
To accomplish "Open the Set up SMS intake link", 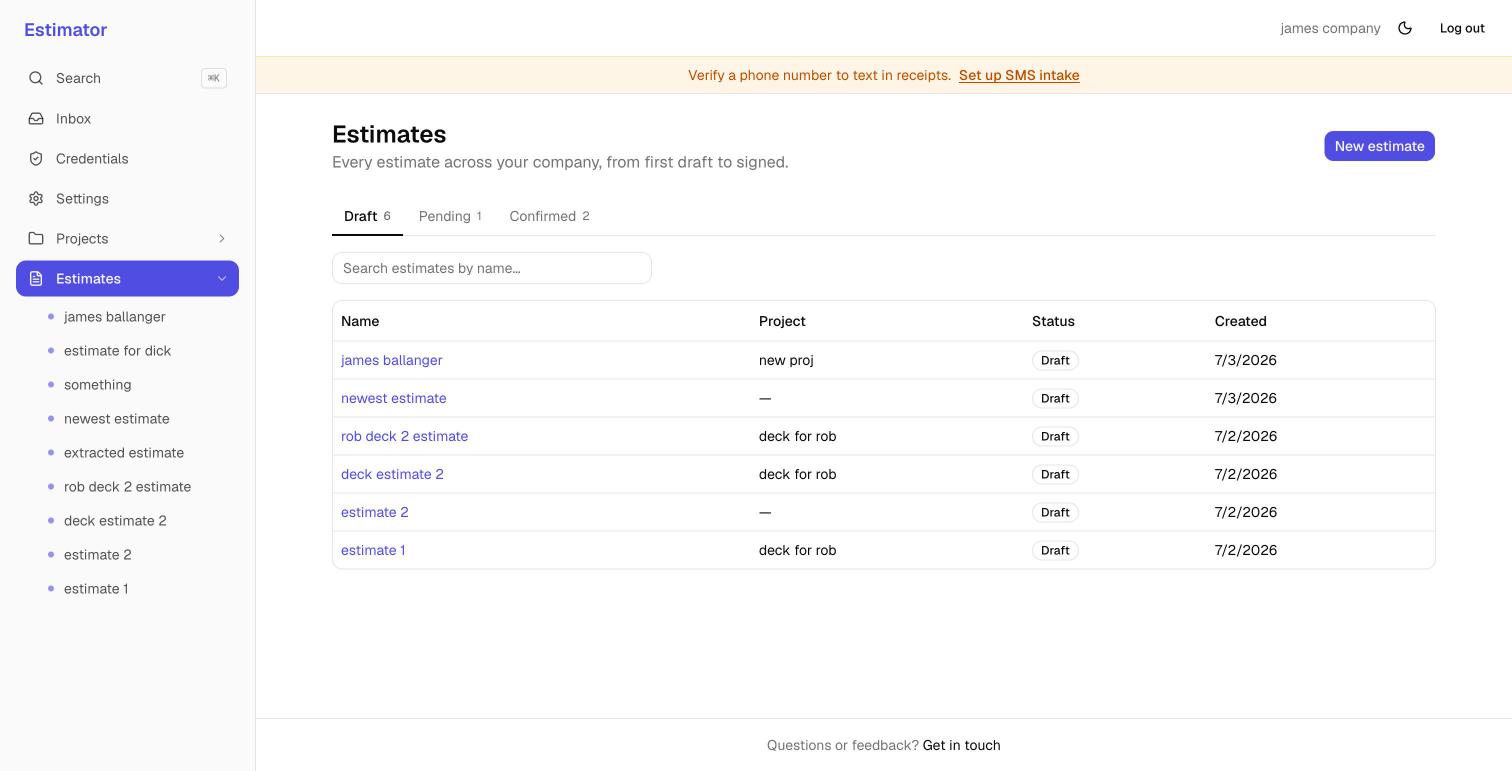I will 1019,75.
